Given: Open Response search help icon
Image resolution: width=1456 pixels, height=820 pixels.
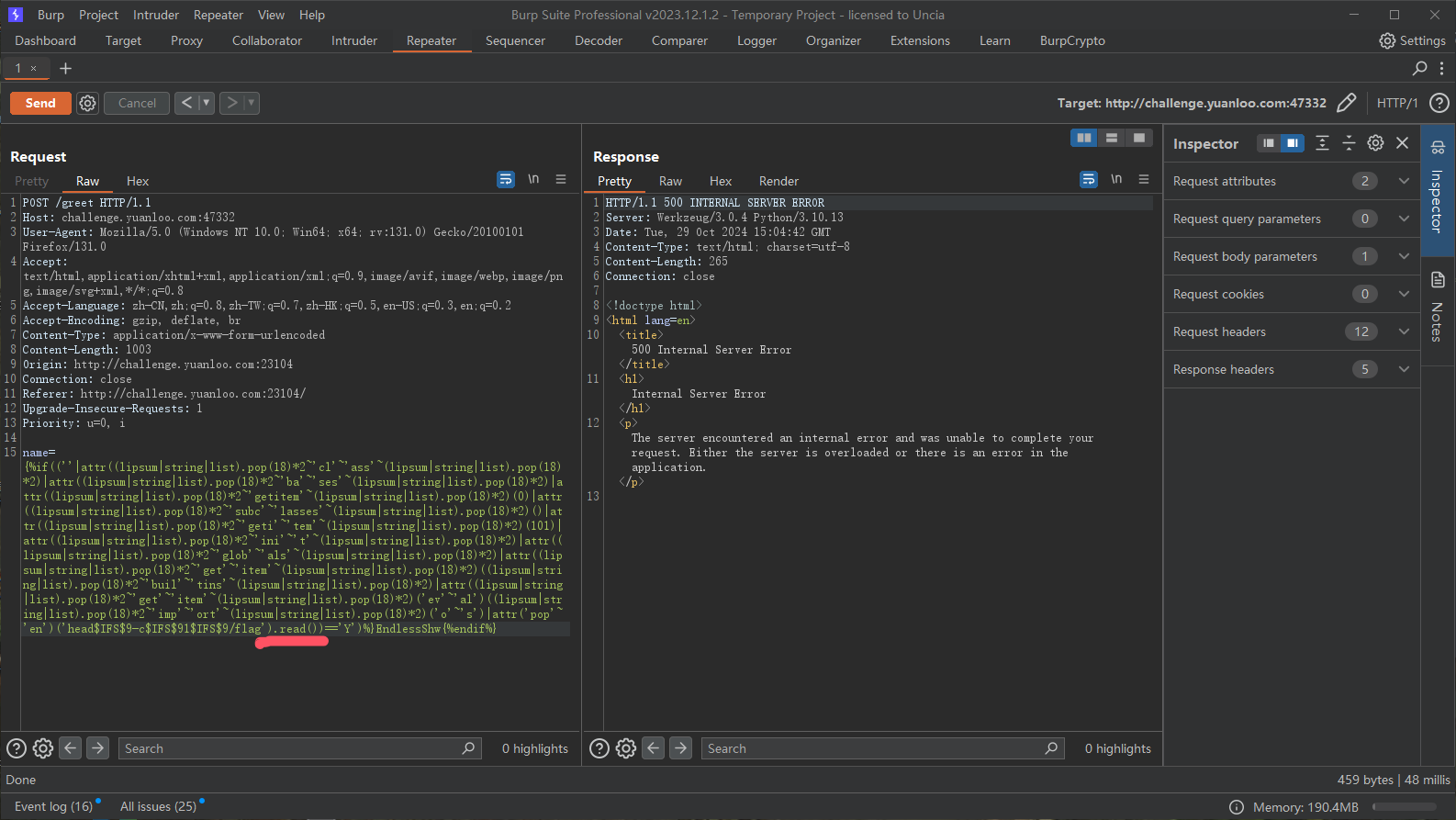Looking at the screenshot, I should [x=599, y=748].
